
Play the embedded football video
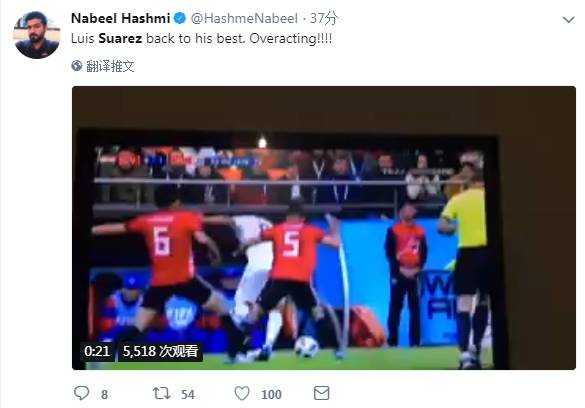[323, 228]
